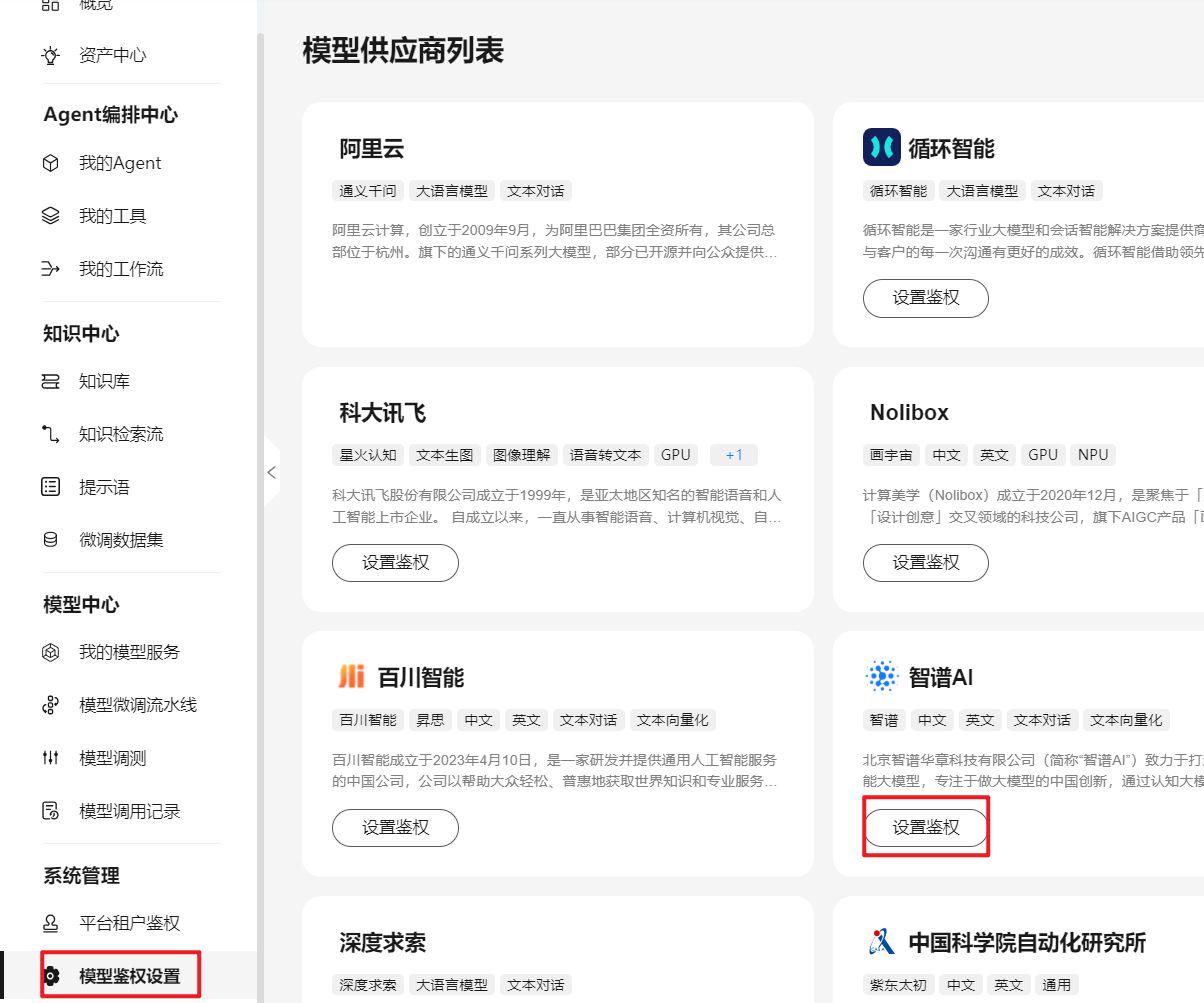Click the 画宇宙 tag on Nolibox
This screenshot has height=1003, width=1204.
coord(891,455)
